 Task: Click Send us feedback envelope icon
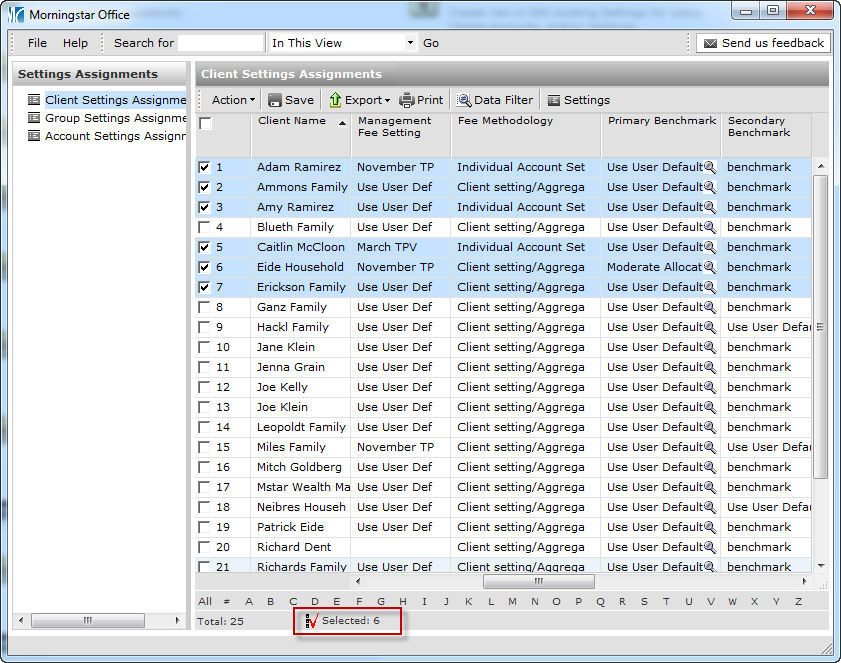(x=709, y=44)
